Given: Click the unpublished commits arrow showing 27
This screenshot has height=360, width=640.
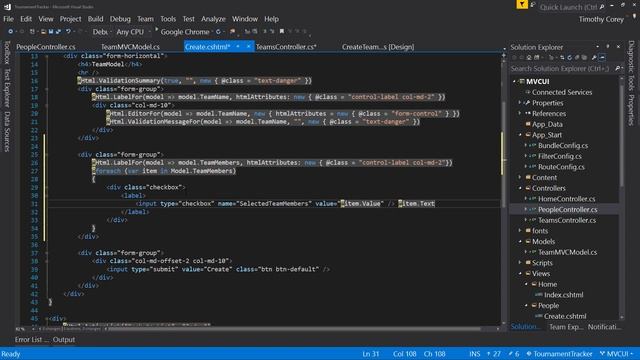Looking at the screenshot, I should pyautogui.click(x=494, y=354).
